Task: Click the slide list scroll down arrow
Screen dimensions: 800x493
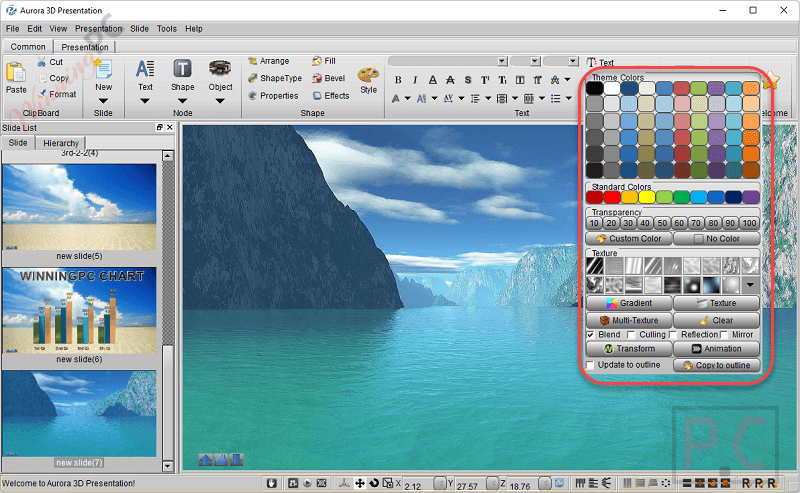Action: click(167, 466)
